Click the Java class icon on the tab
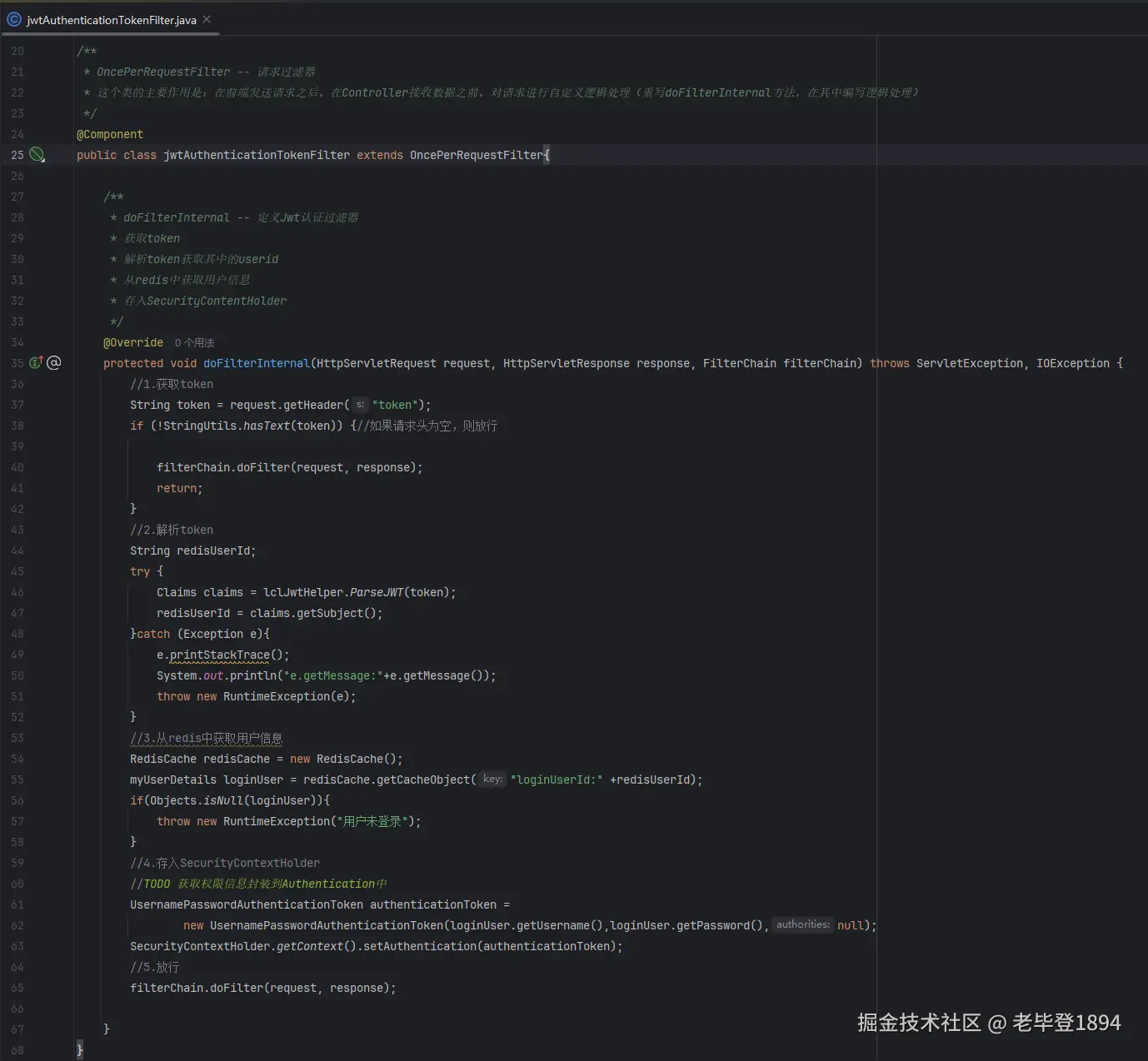The height and width of the screenshot is (1061, 1148). [14, 19]
